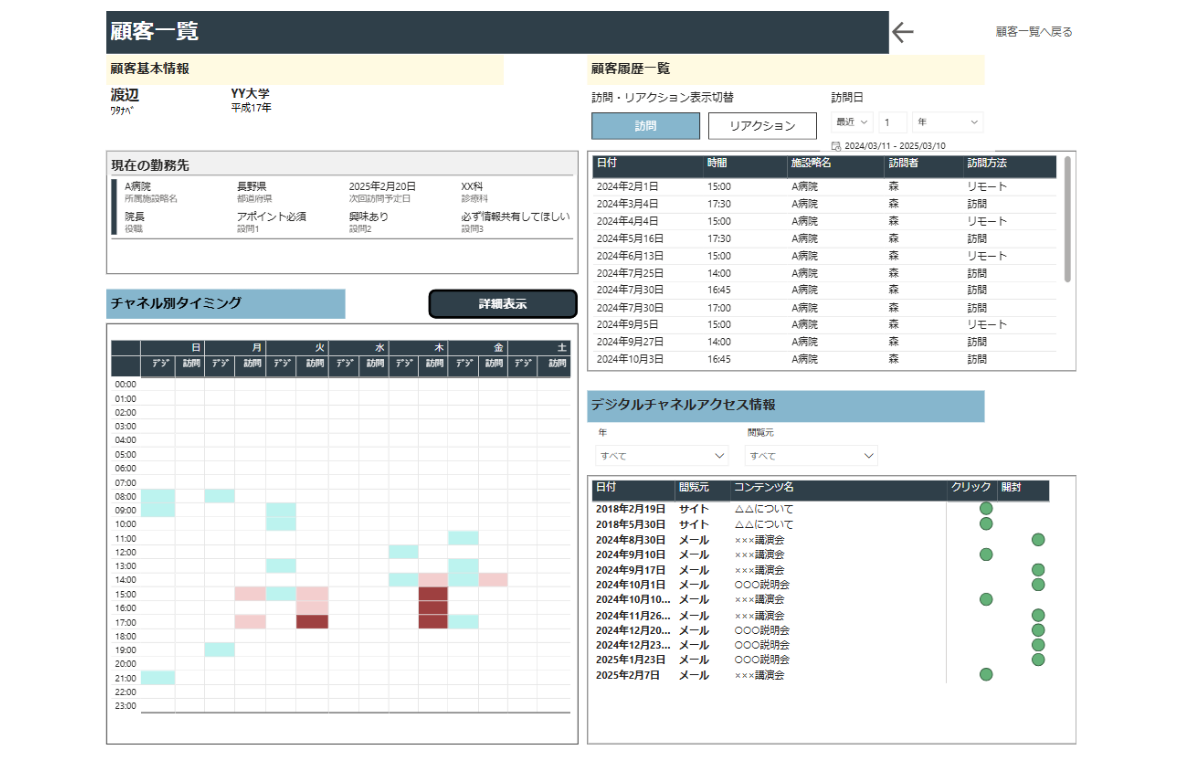Click next visit date 2025年2月20日
Viewport: 1180px width, 760px height.
(382, 186)
